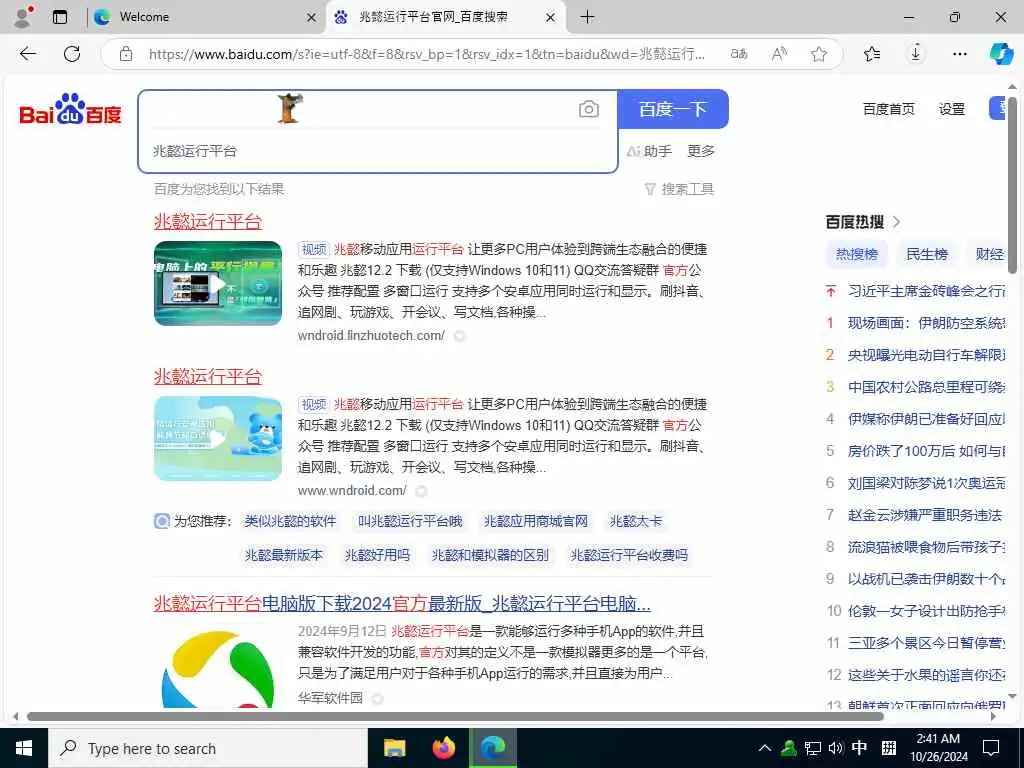Launch Firefox from the taskbar

pyautogui.click(x=443, y=748)
